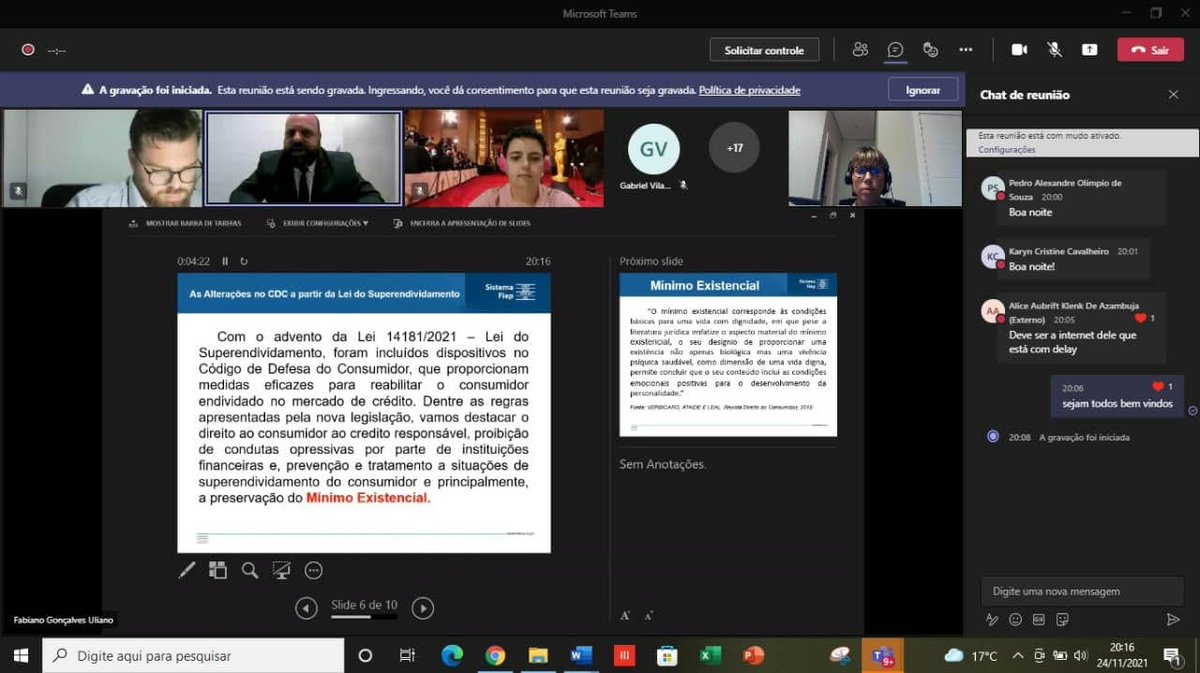Dismiss recording notice with 'Ignorar'
The image size is (1200, 673).
click(x=923, y=90)
